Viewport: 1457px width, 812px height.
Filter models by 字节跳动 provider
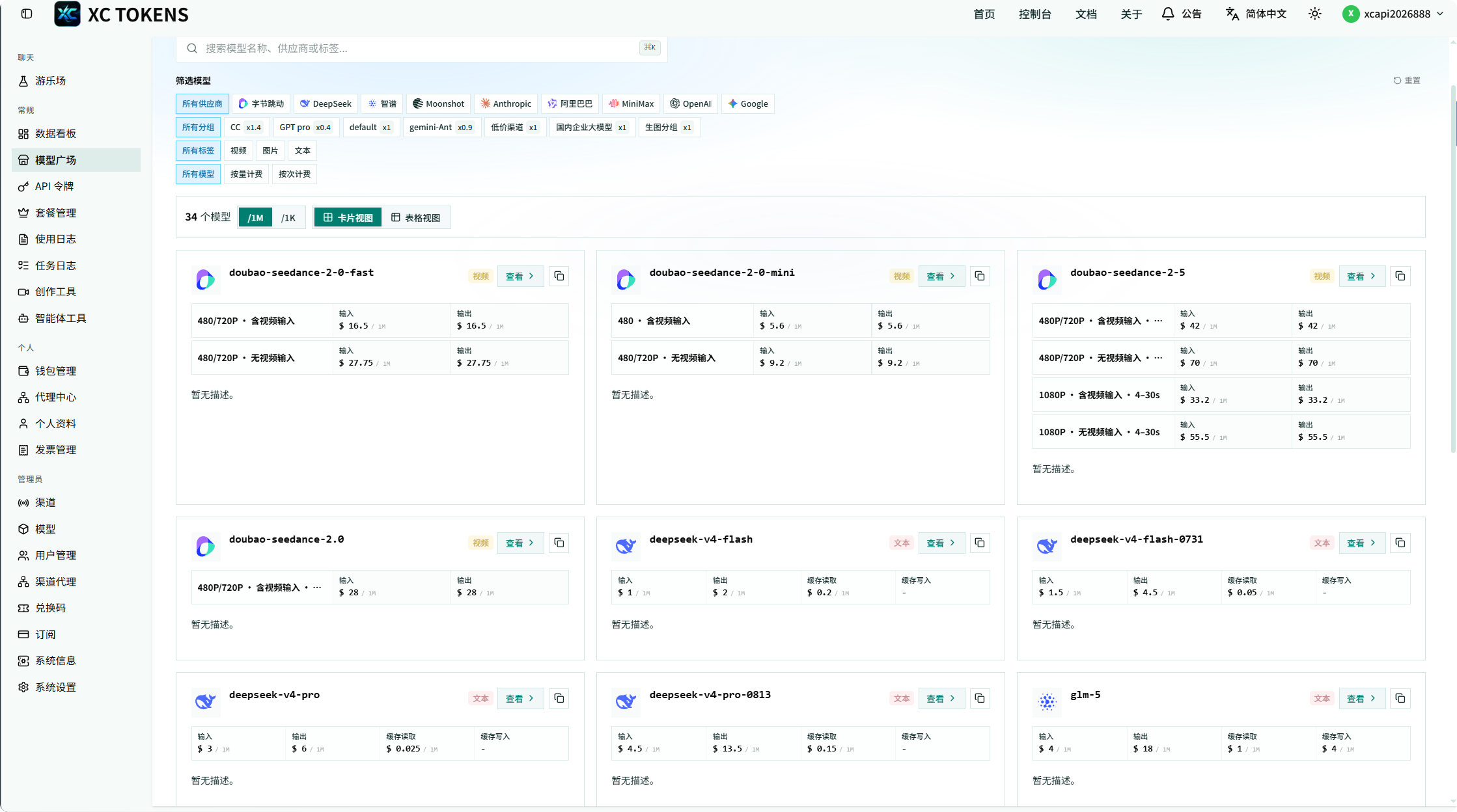click(x=261, y=103)
